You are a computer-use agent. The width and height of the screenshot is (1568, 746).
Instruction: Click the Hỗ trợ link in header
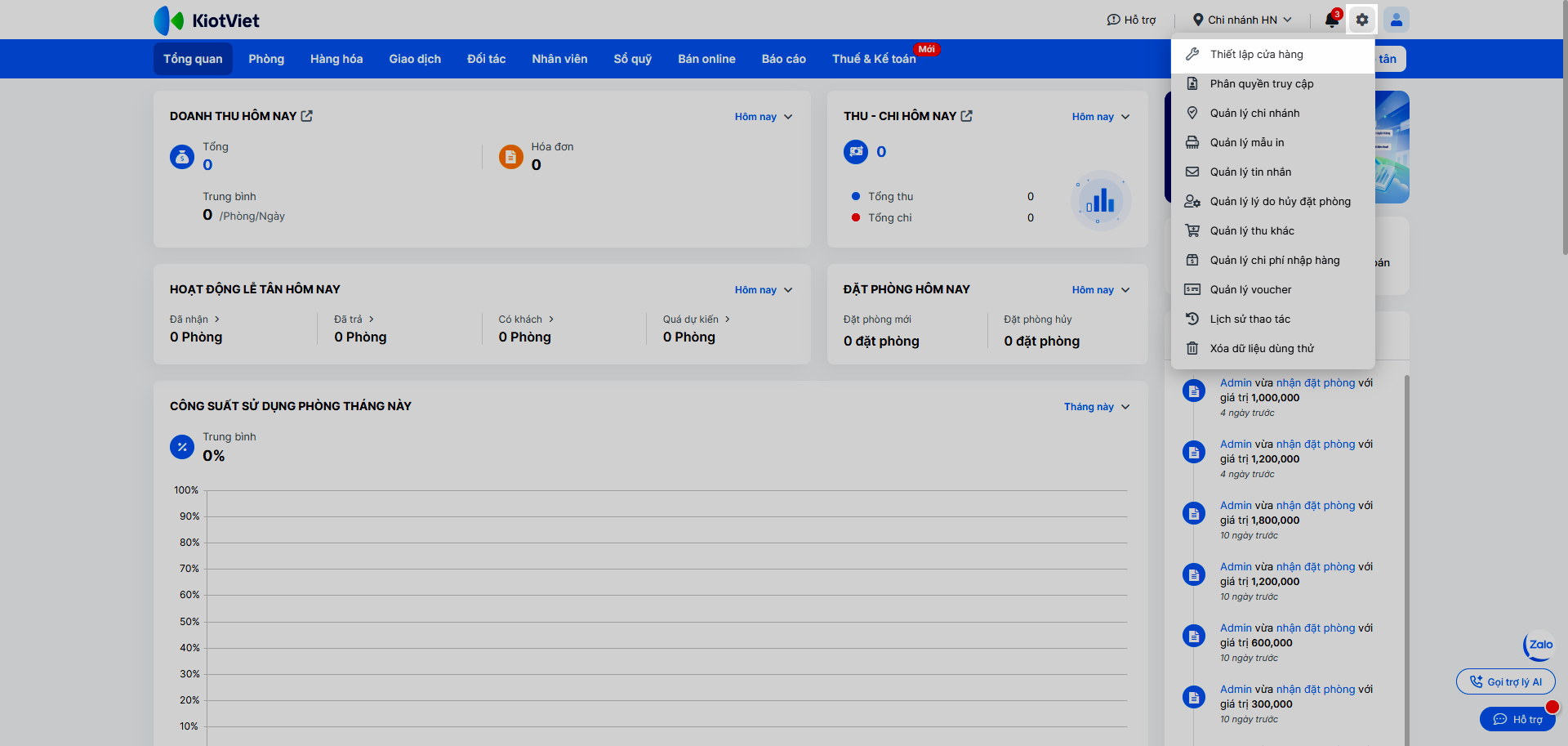(1131, 20)
